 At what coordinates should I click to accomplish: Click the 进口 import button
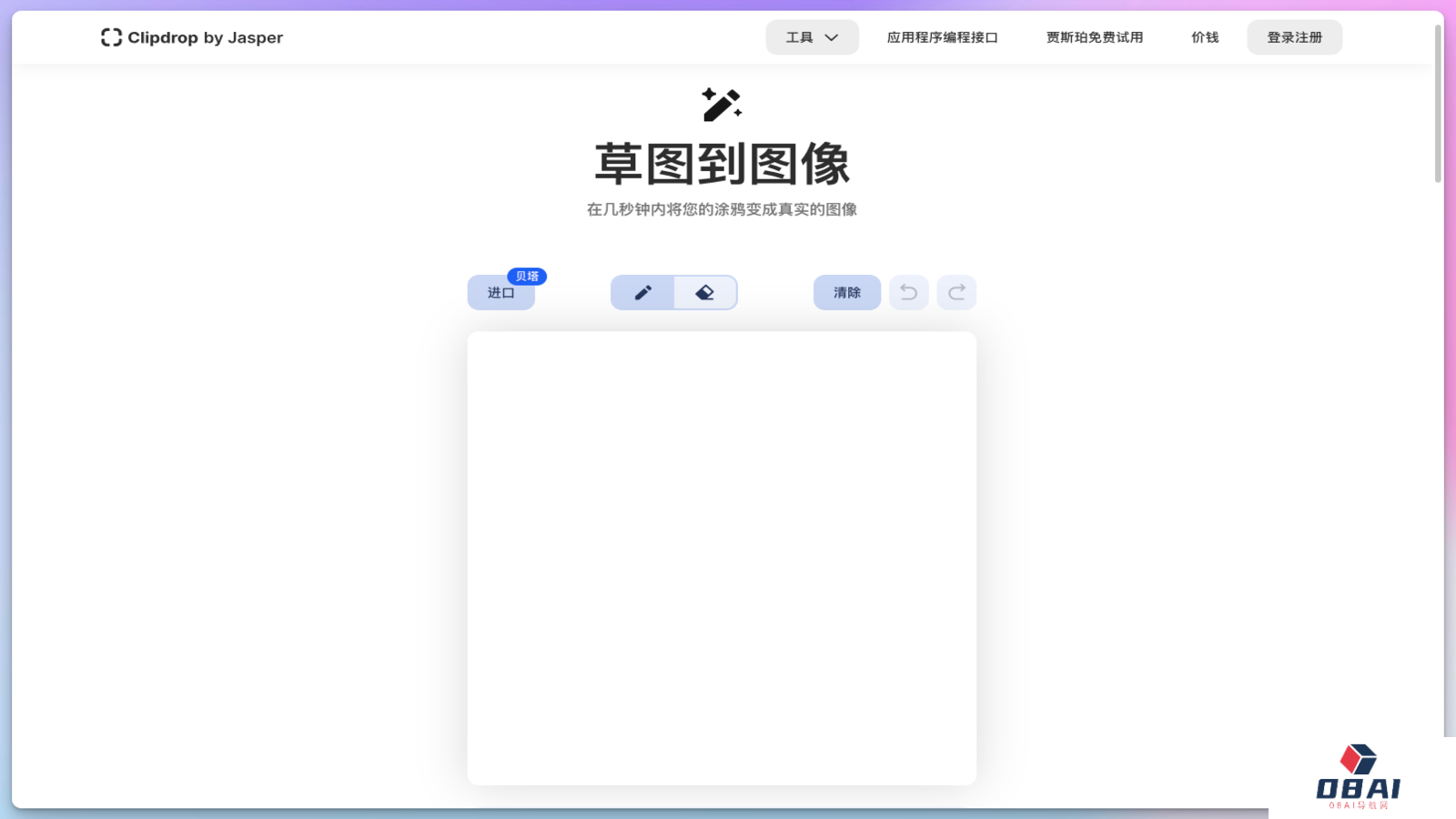pyautogui.click(x=500, y=293)
